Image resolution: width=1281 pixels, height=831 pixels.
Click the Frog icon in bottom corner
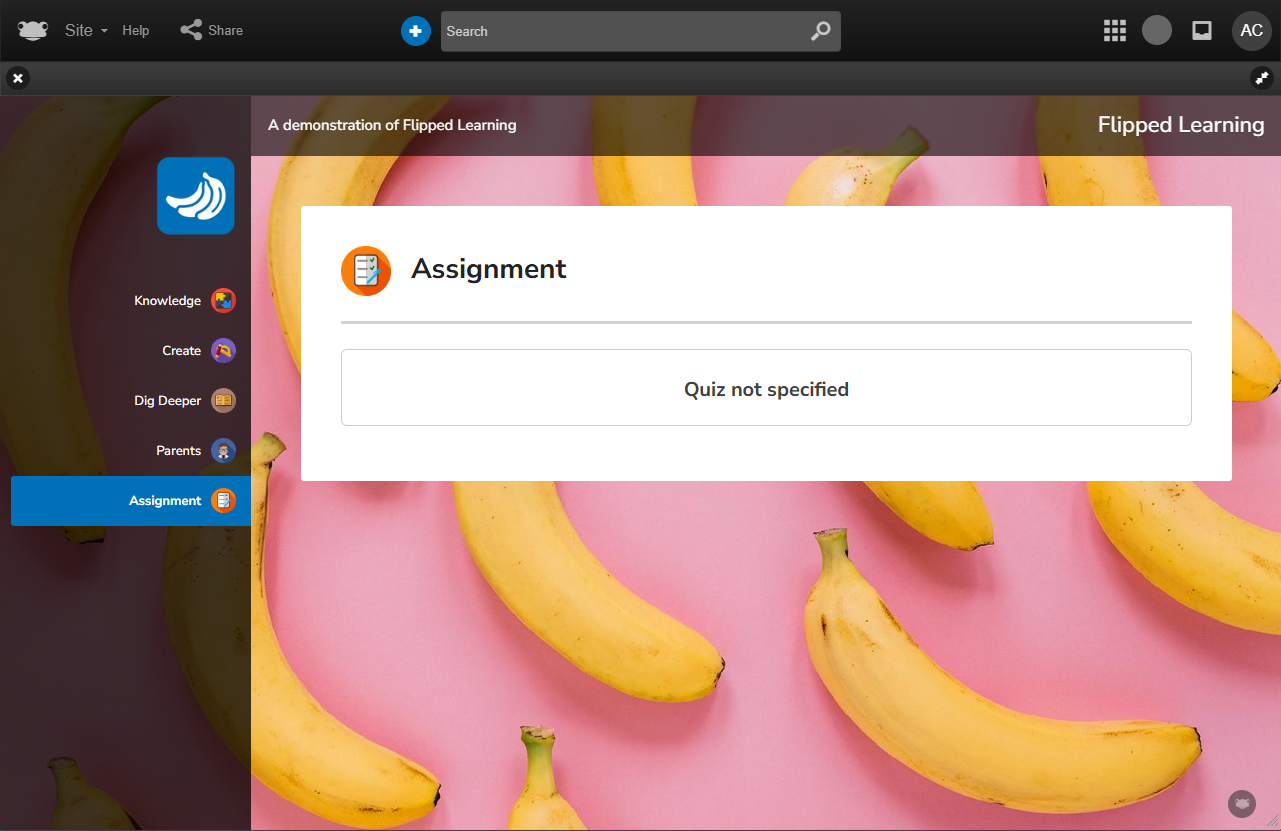coord(1242,803)
